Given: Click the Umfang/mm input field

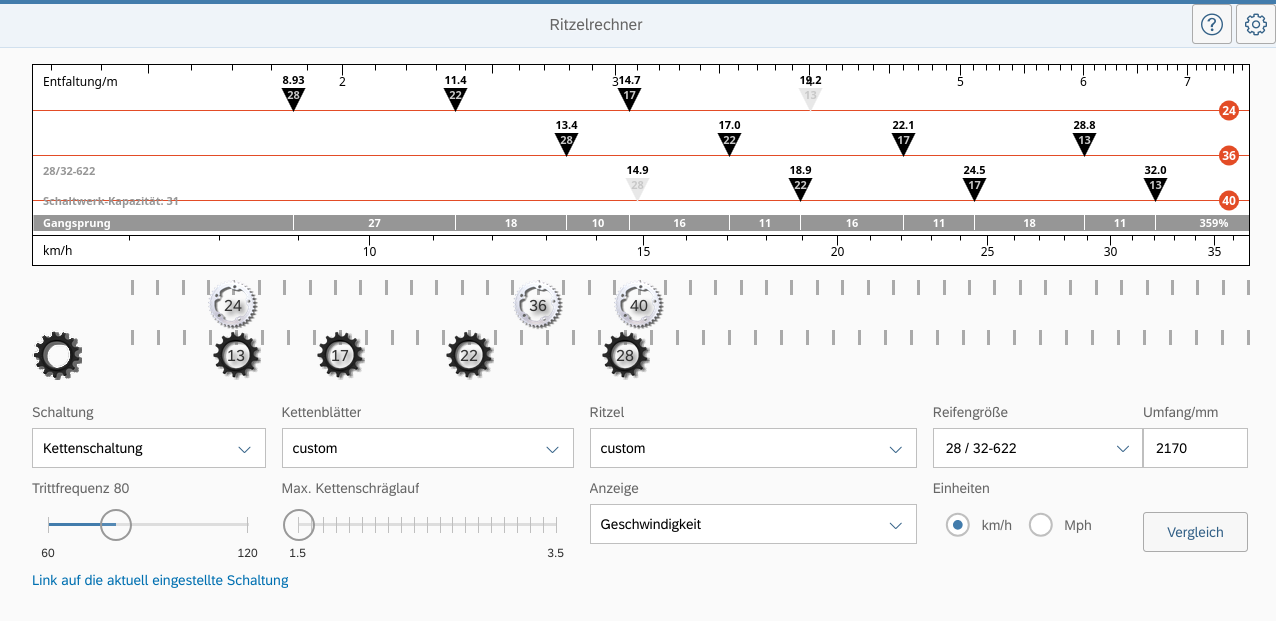Looking at the screenshot, I should point(1195,449).
